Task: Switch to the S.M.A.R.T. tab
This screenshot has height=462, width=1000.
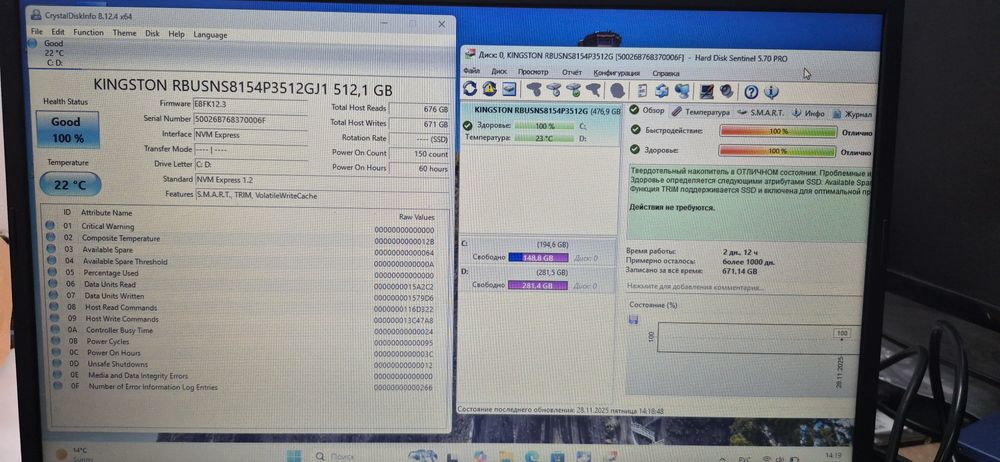Action: (761, 112)
